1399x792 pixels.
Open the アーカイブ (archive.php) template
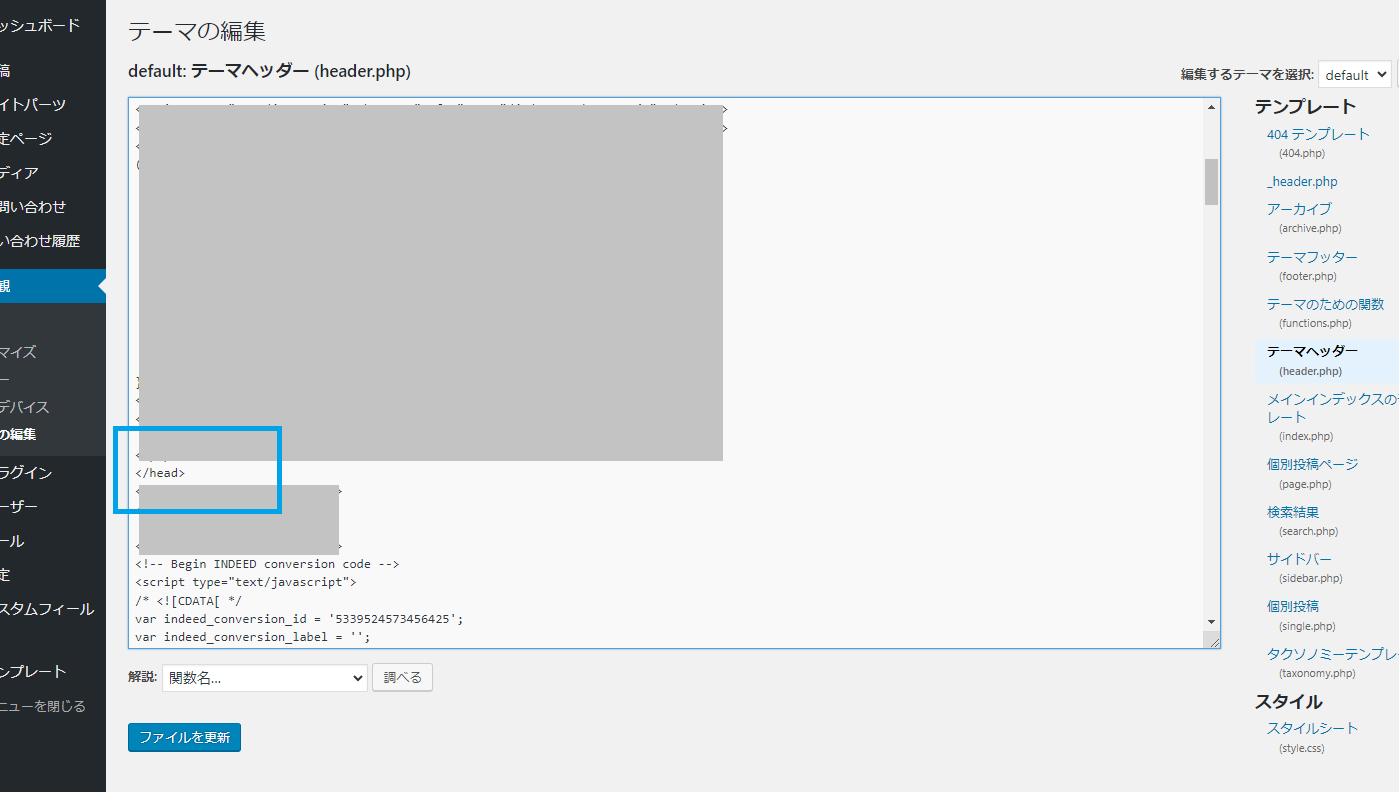pos(1299,209)
